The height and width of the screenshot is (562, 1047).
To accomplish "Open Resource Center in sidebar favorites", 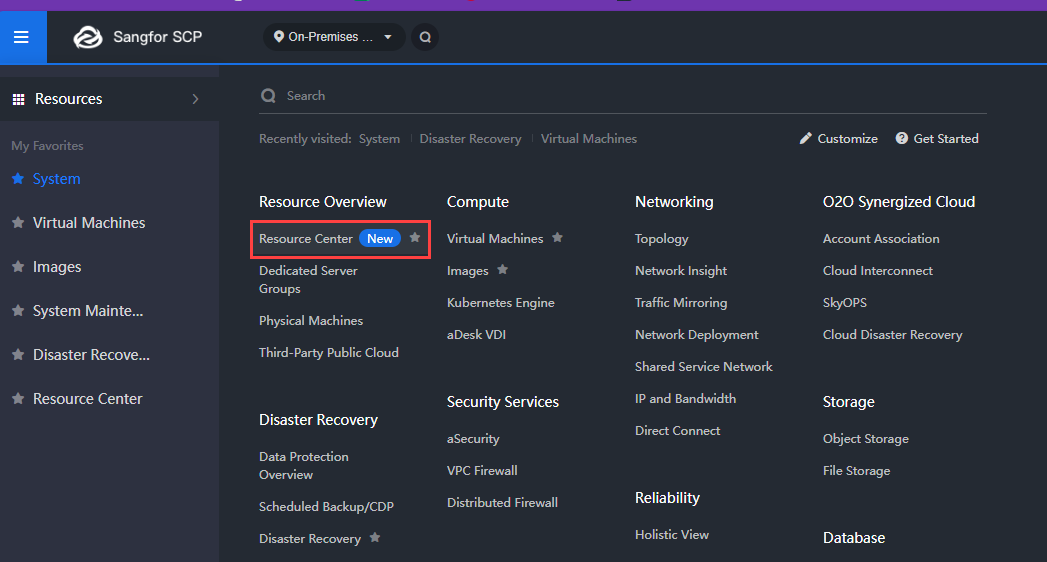I will (87, 399).
